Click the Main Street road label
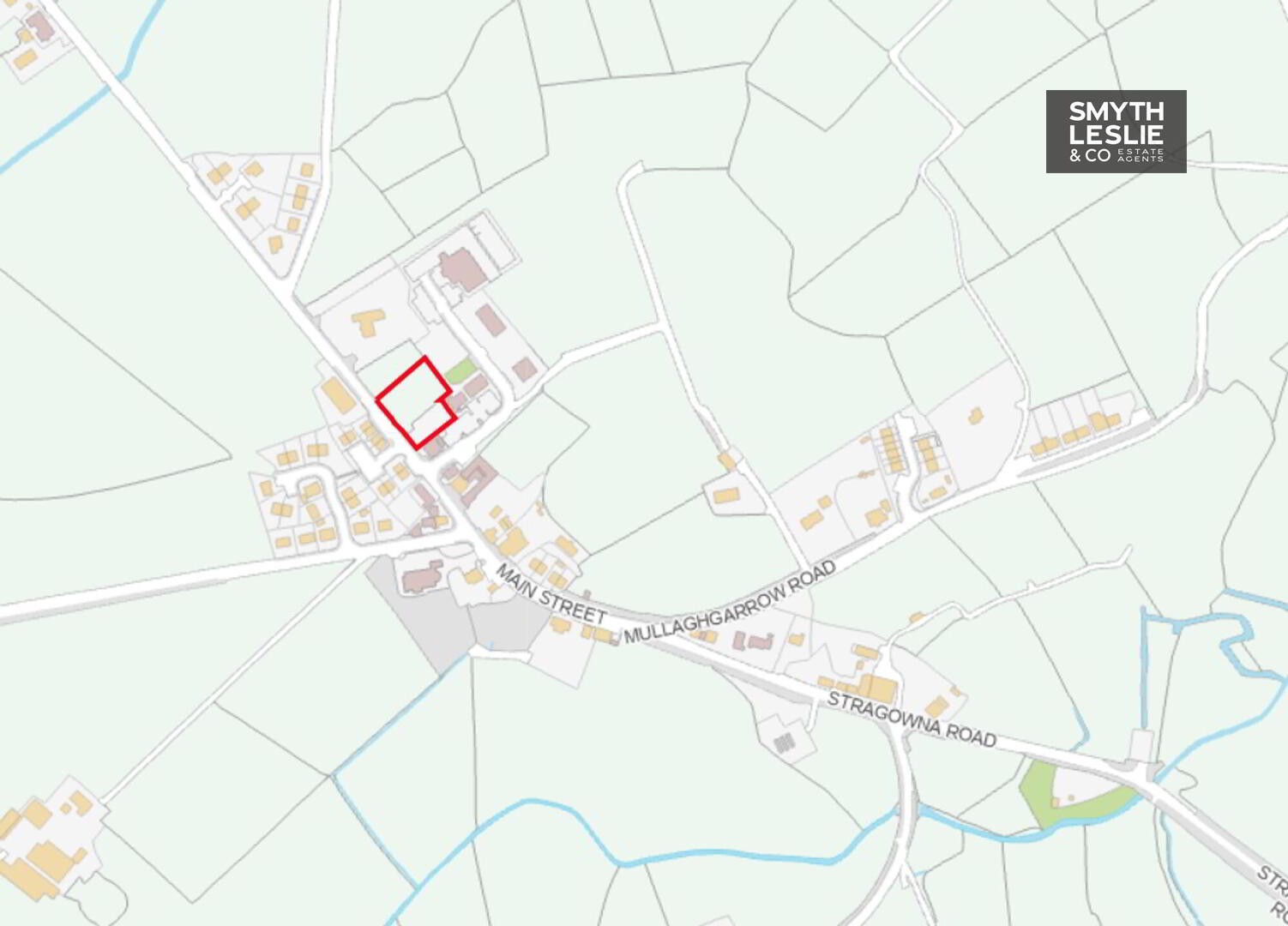 [551, 594]
